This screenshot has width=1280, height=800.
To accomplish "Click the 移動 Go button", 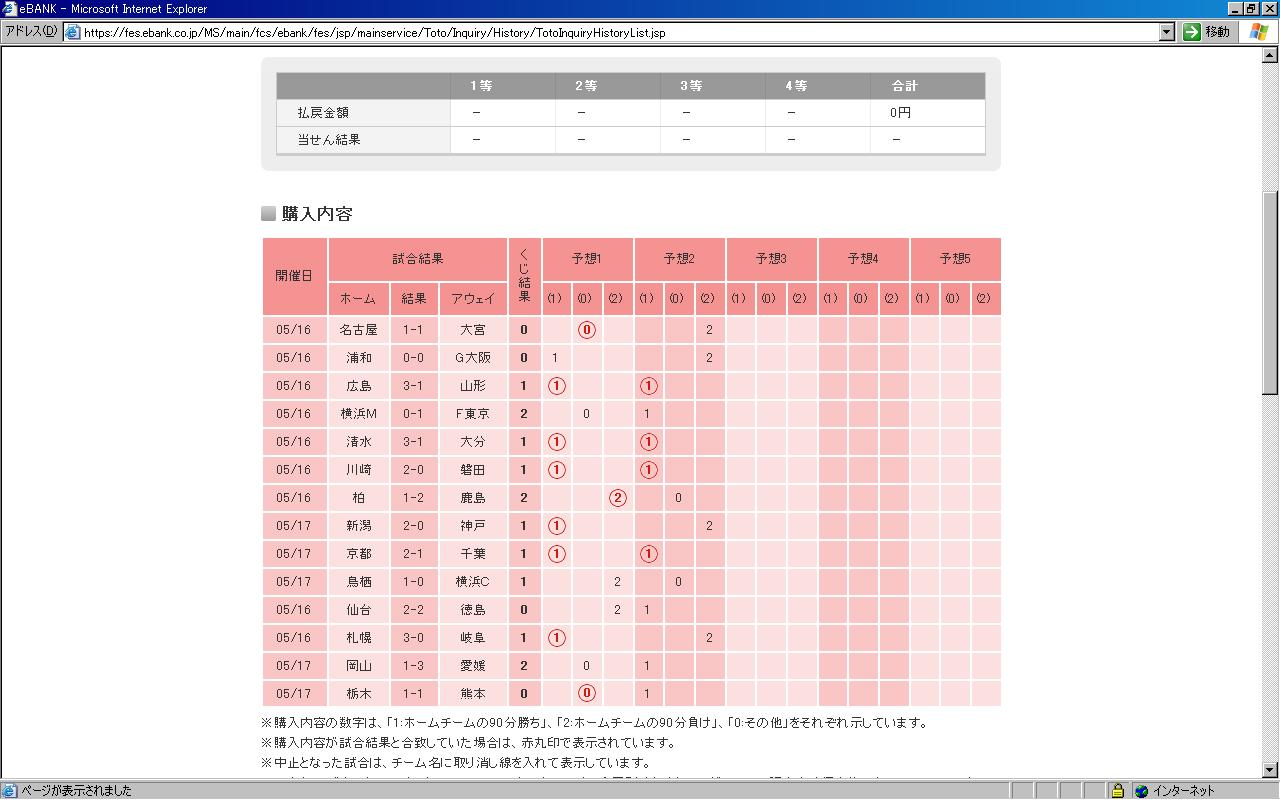I will tap(1207, 32).
